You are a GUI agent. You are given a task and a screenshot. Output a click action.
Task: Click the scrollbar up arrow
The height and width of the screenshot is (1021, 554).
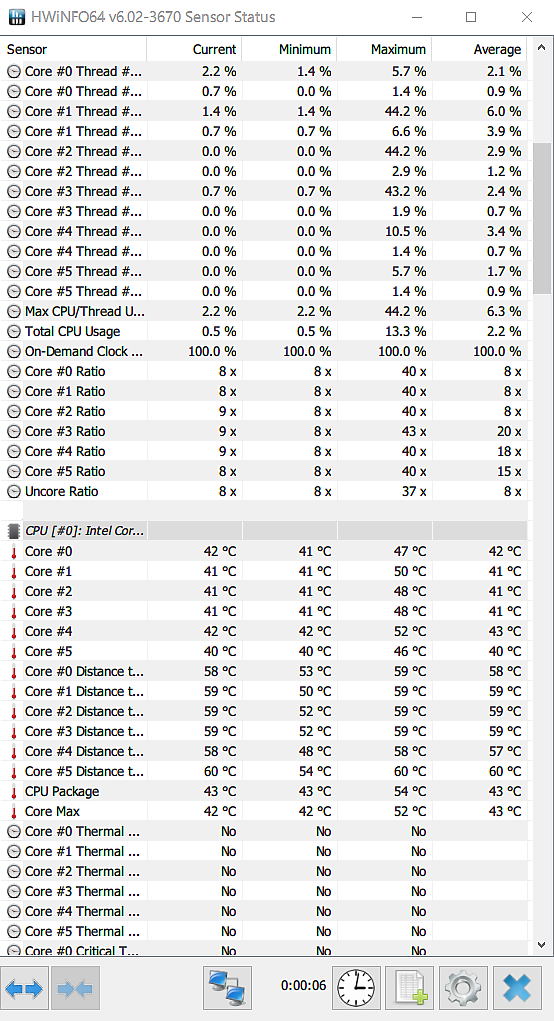(541, 48)
